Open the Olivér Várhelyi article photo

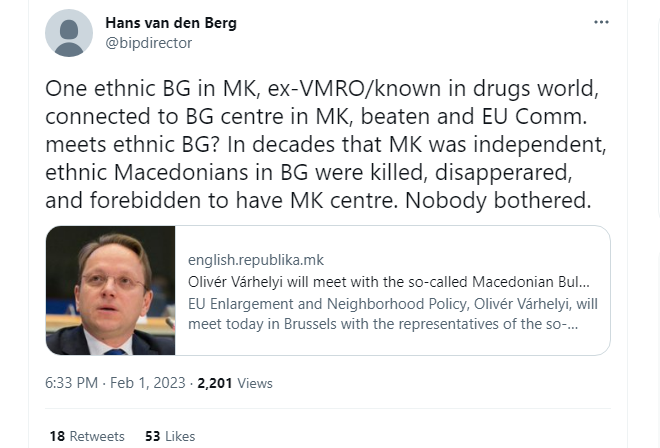click(x=111, y=290)
